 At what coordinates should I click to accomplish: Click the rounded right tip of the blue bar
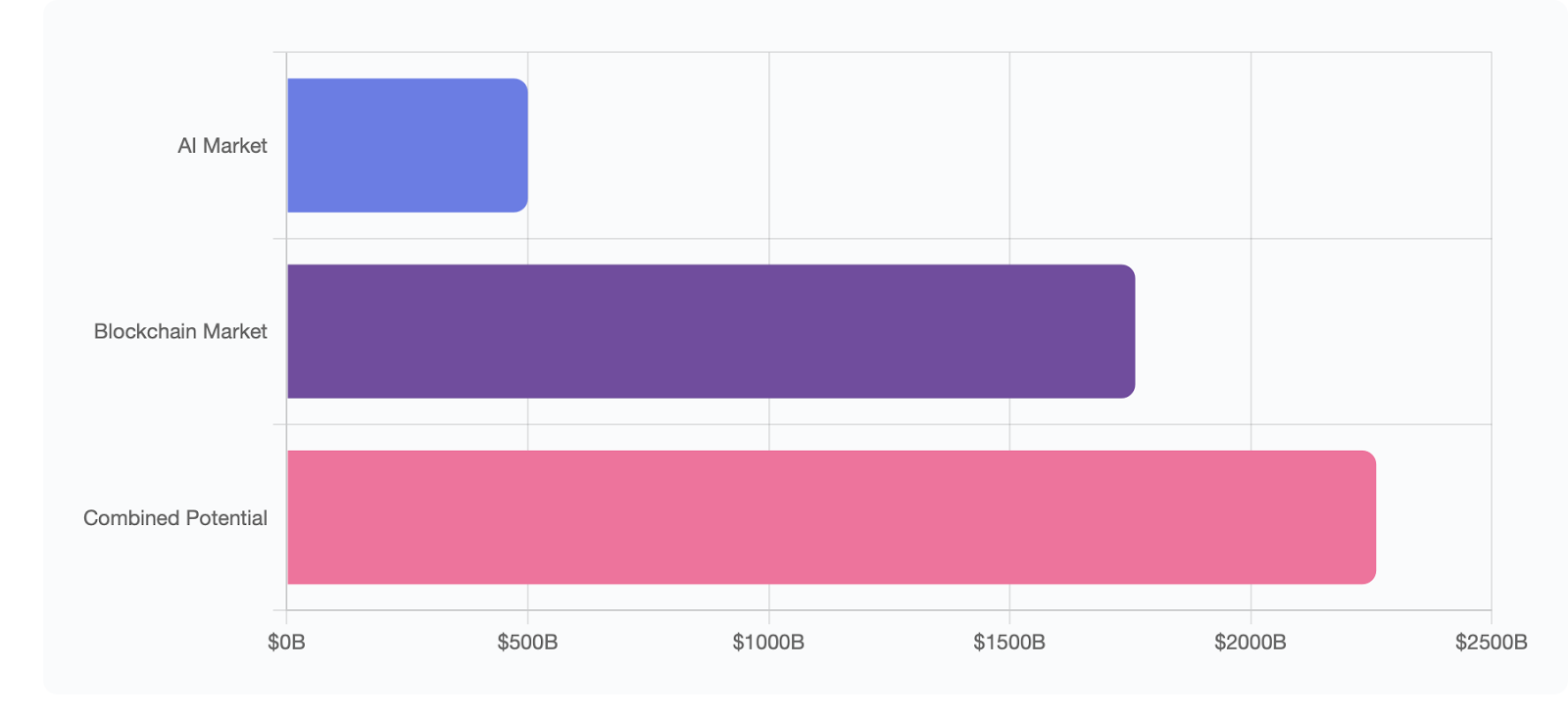coord(522,145)
